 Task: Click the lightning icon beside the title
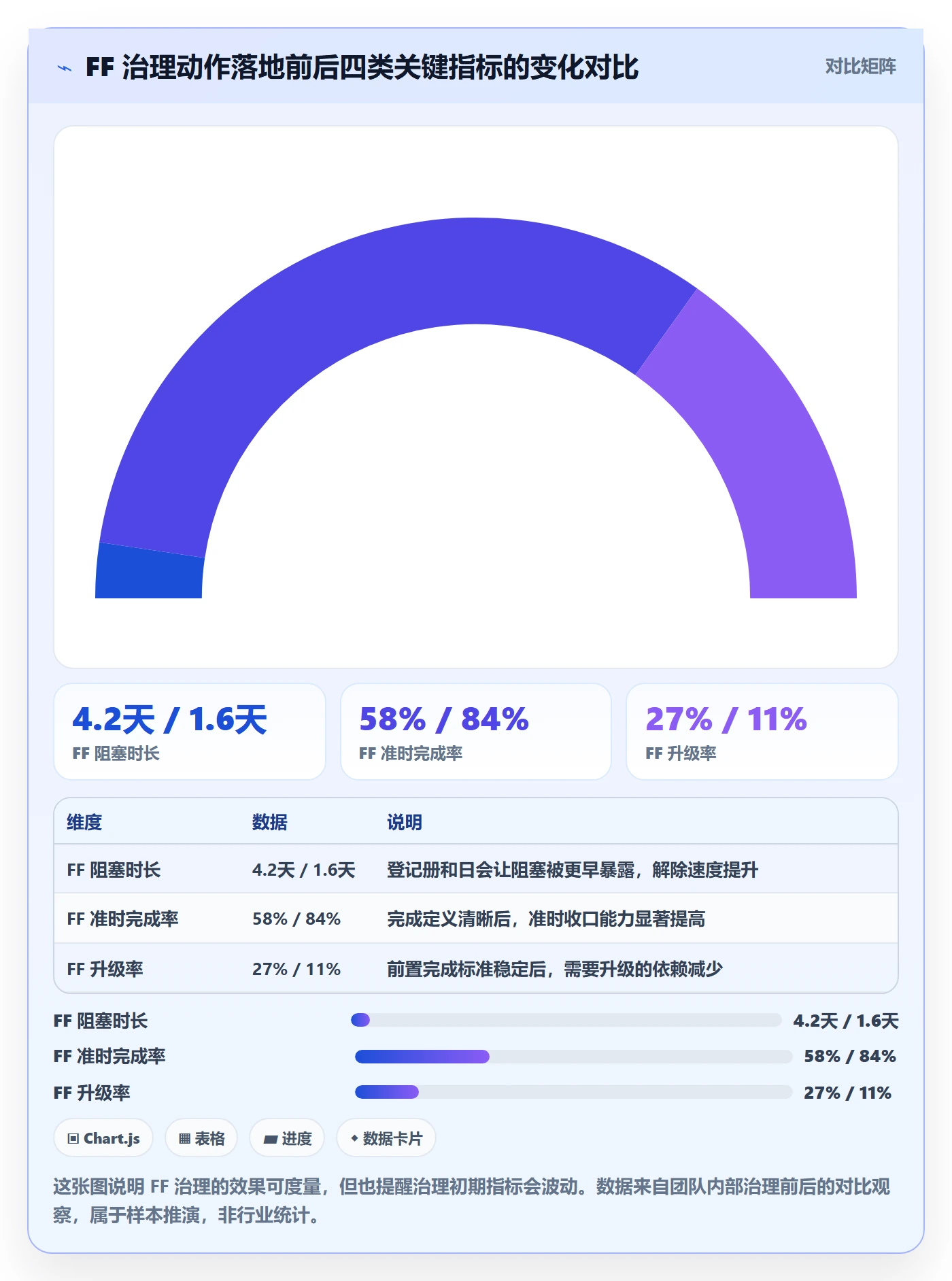65,68
